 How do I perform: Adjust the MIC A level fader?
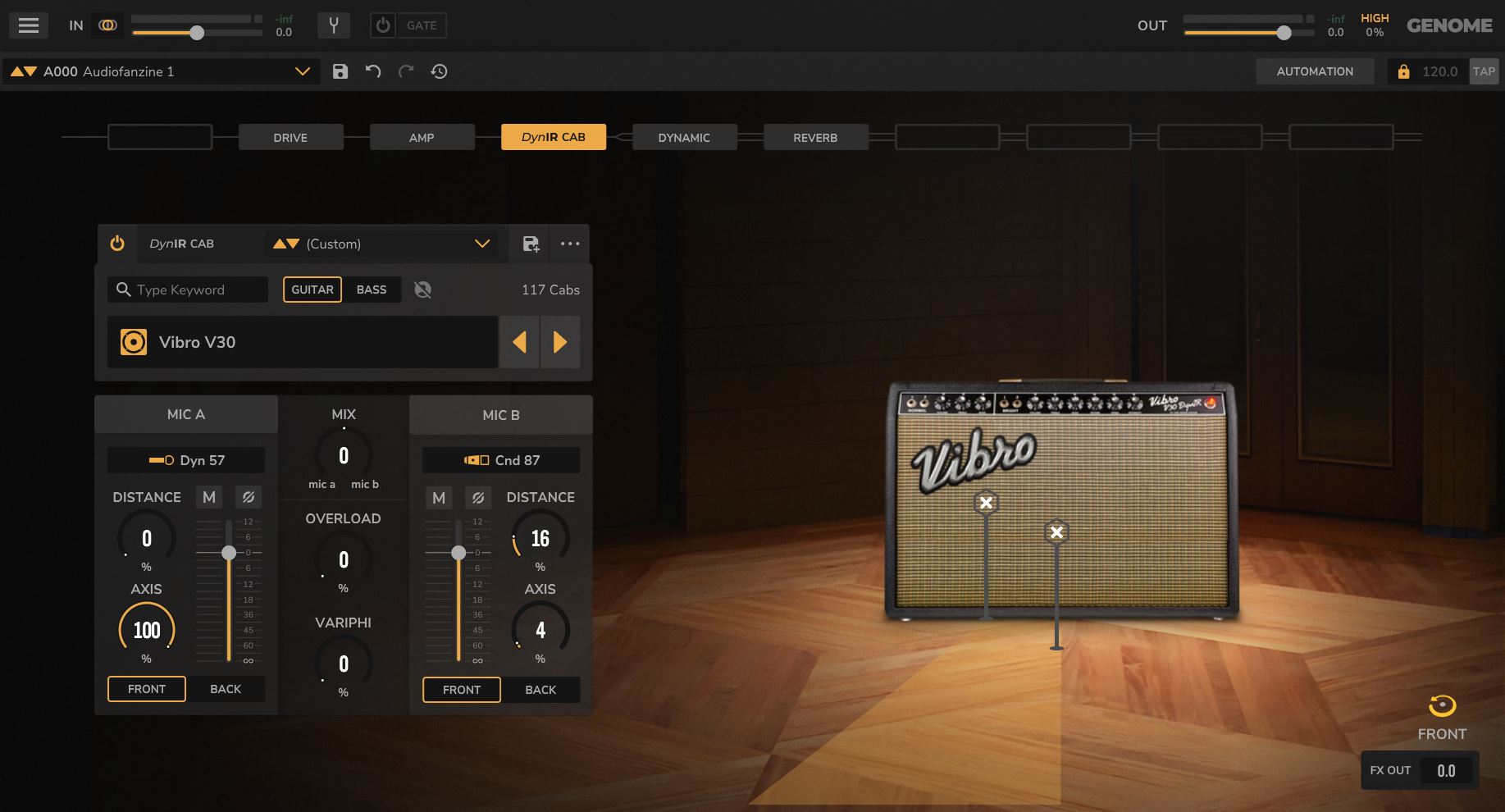(x=229, y=553)
